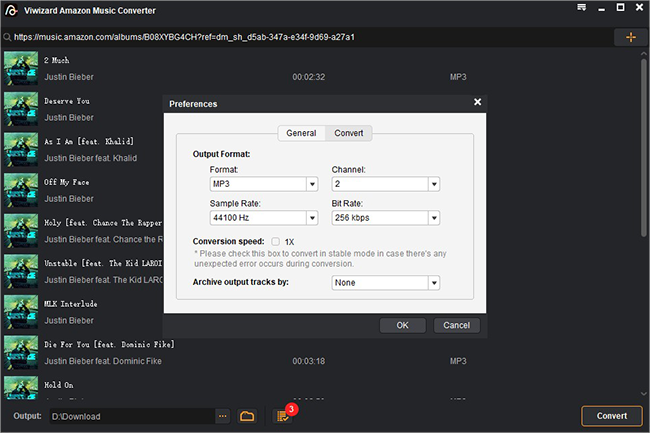Select the Hold On track title

[59, 385]
